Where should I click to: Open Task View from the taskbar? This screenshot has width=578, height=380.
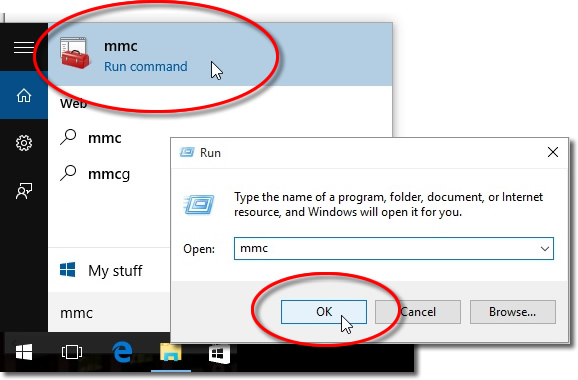[72, 352]
